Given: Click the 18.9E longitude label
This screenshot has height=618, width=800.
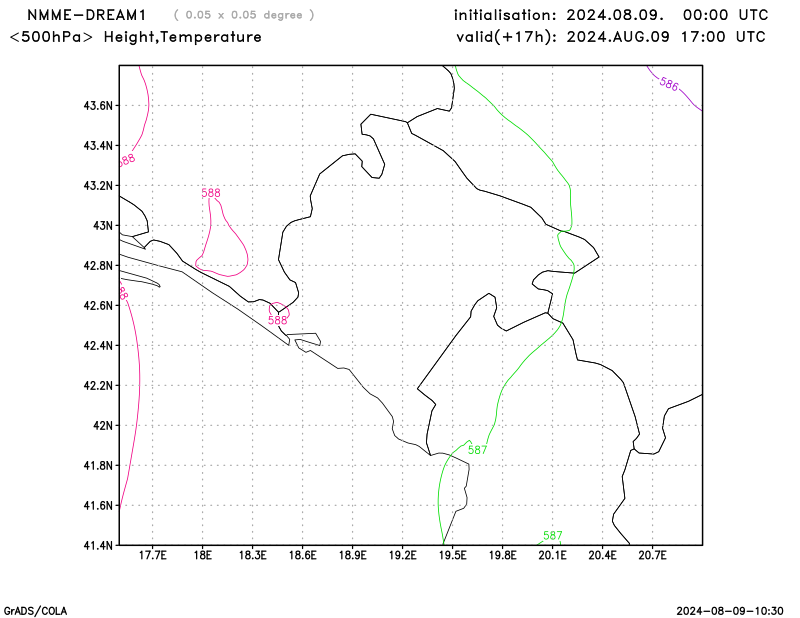Looking at the screenshot, I should pyautogui.click(x=353, y=555).
